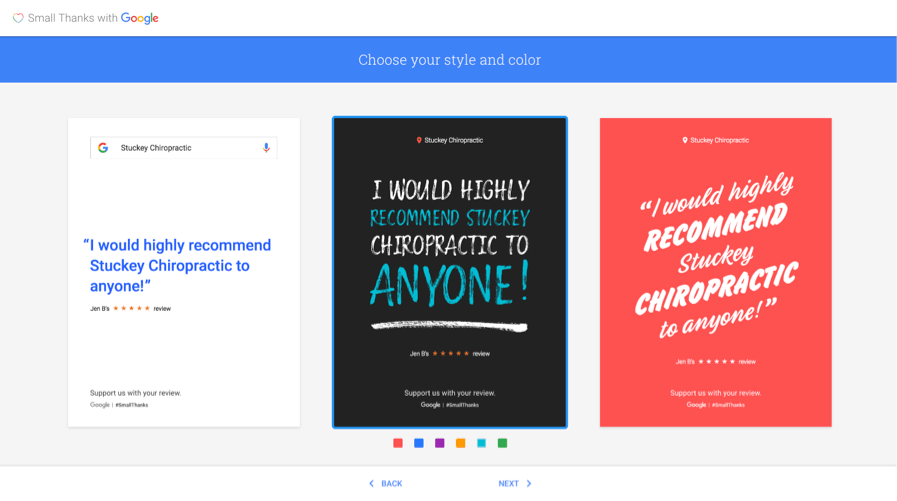
Task: Click '#SmallThanks' on white poster
Action: (x=132, y=405)
